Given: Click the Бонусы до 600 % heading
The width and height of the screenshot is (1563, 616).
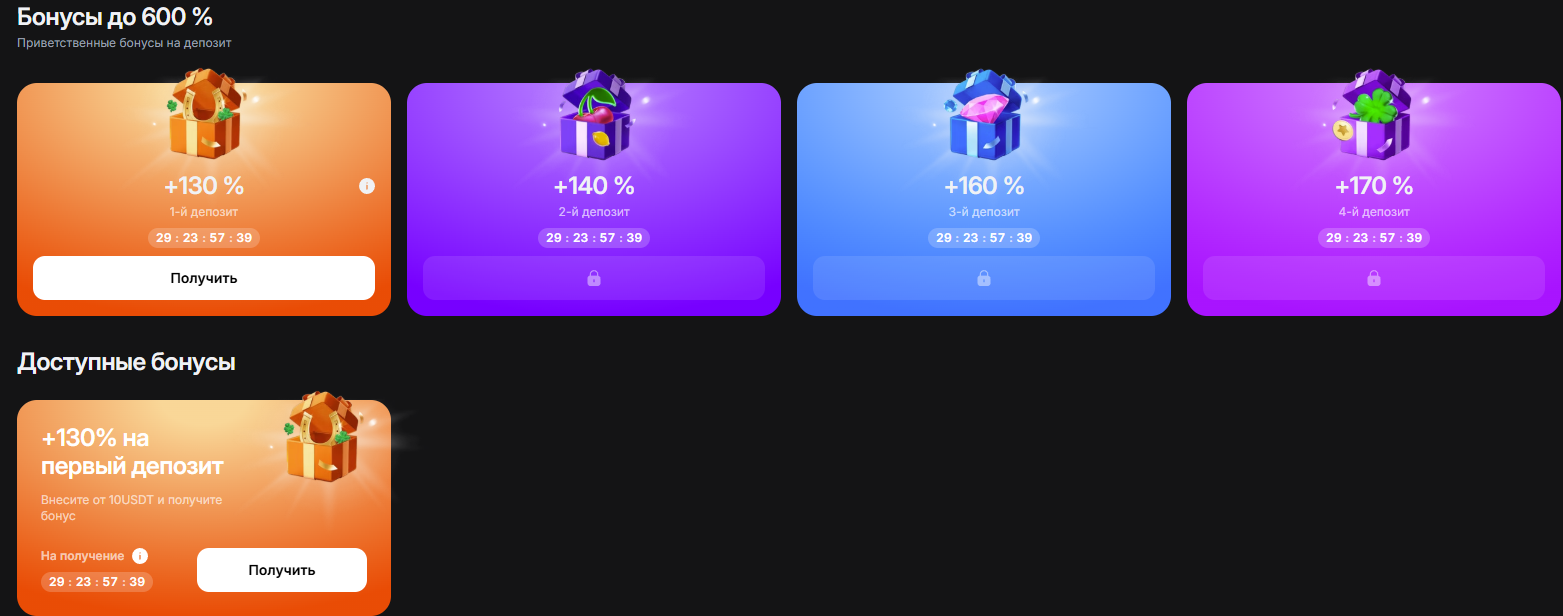Looking at the screenshot, I should tap(115, 16).
